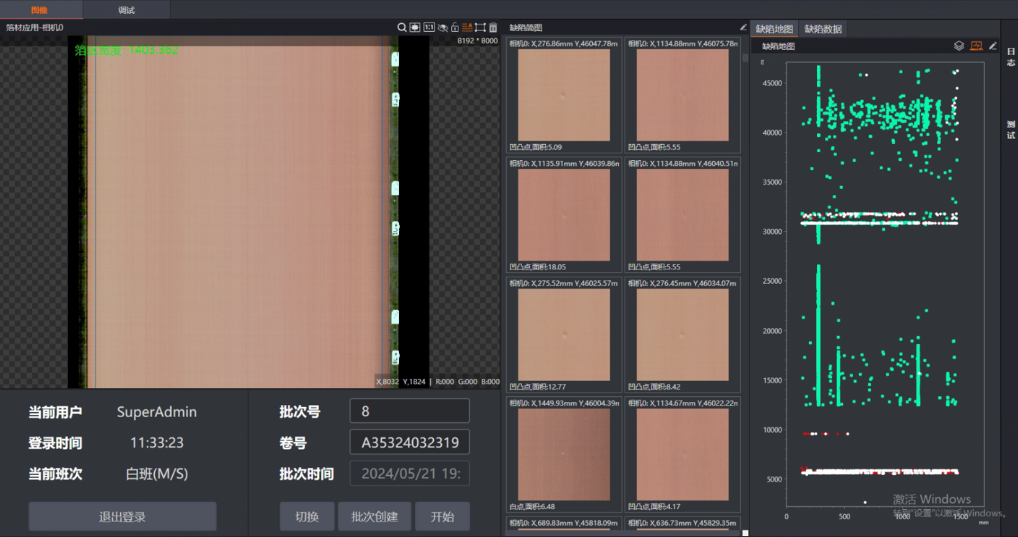The image size is (1018, 537).
Task: Switch to the 缺陷数据 tab
Action: click(823, 29)
